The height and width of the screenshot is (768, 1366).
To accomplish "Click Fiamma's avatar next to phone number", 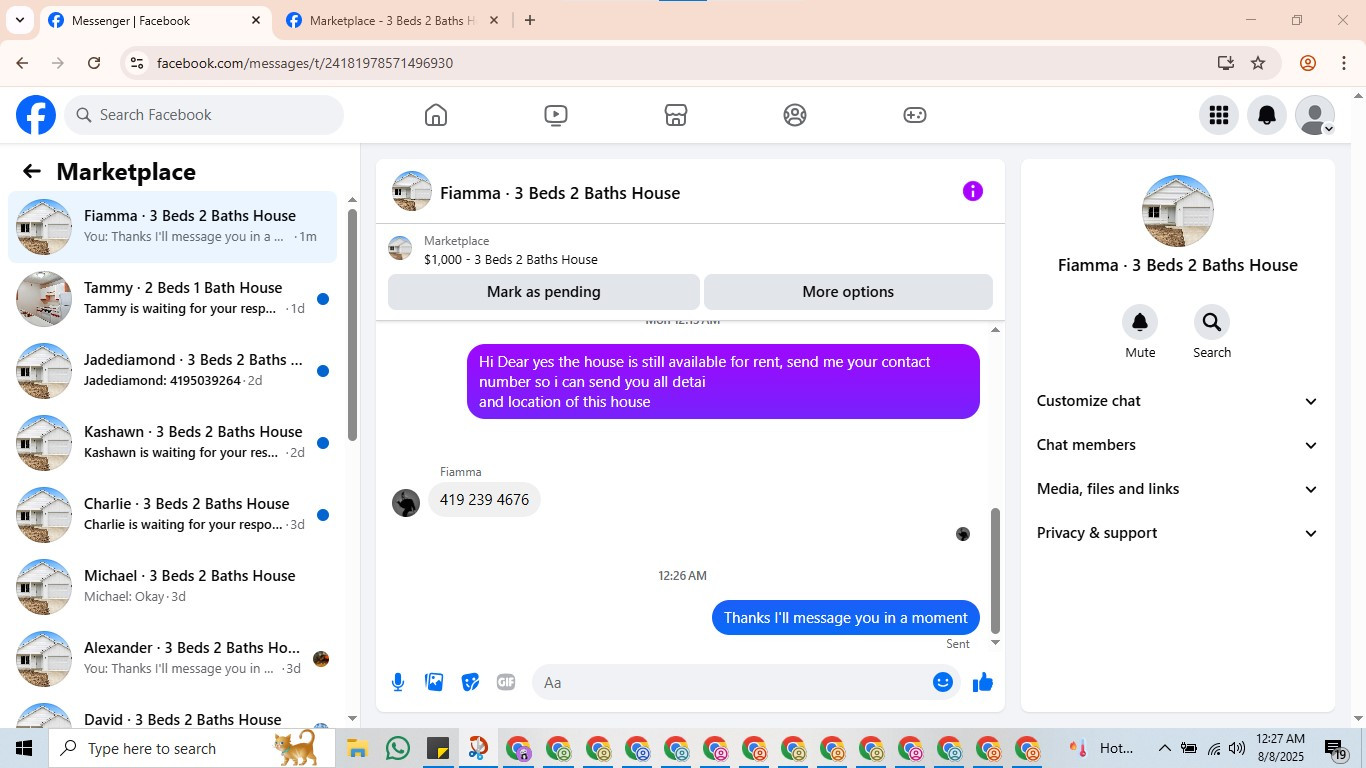I will click(x=406, y=503).
